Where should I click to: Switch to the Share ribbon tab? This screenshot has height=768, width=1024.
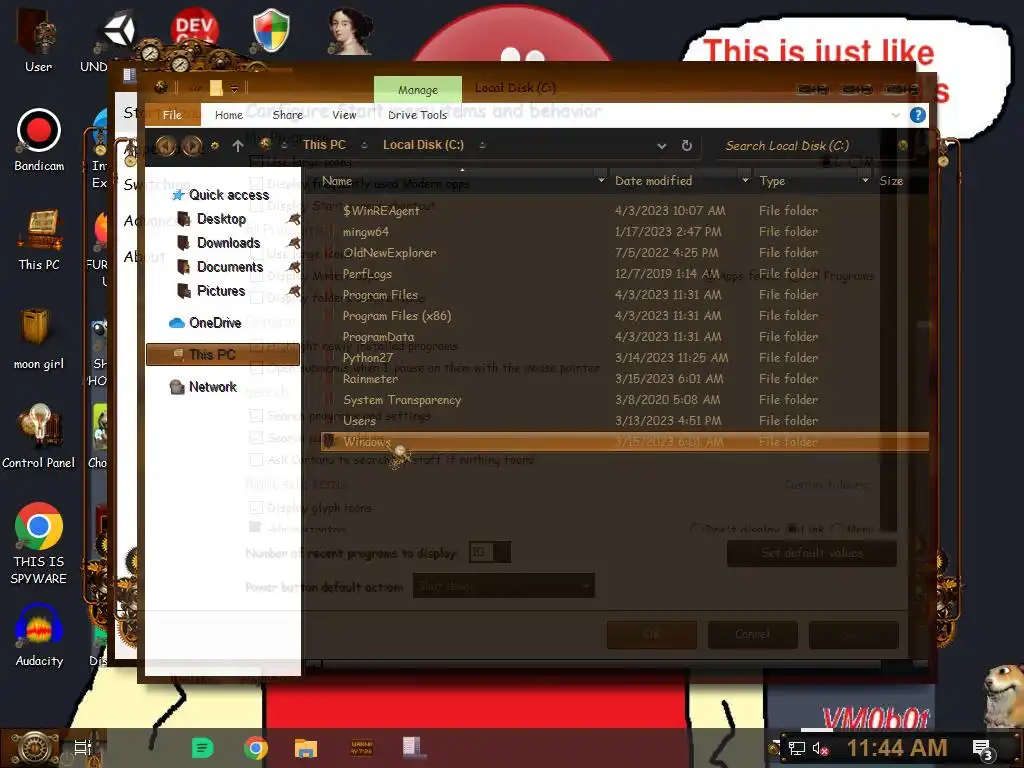point(287,115)
